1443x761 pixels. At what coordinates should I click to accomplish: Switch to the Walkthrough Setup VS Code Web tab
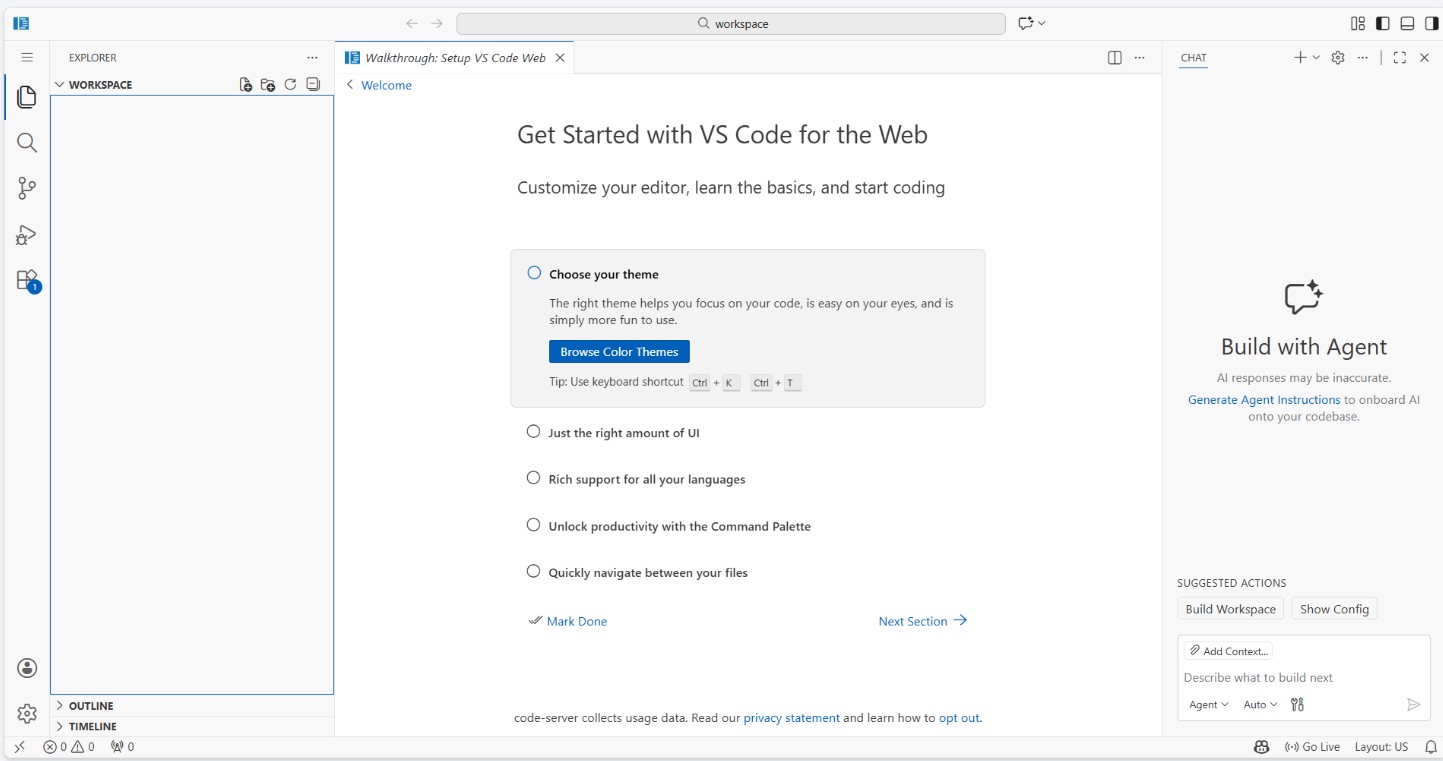click(455, 58)
